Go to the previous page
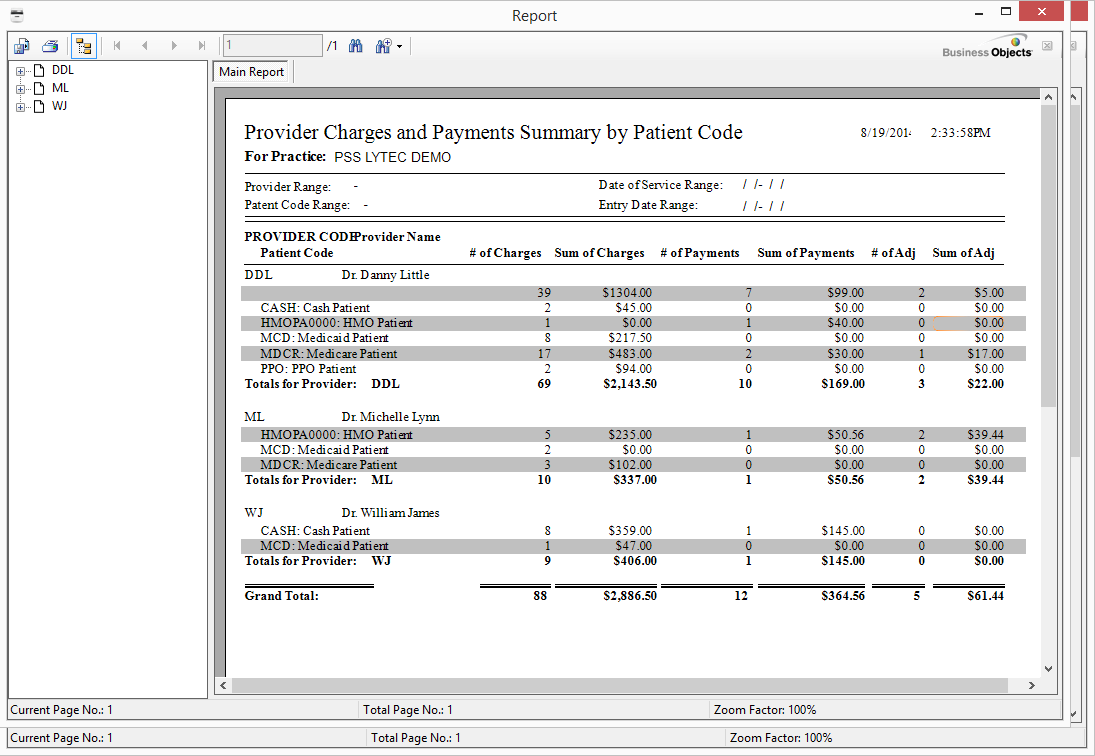The width and height of the screenshot is (1095, 756). tap(145, 46)
